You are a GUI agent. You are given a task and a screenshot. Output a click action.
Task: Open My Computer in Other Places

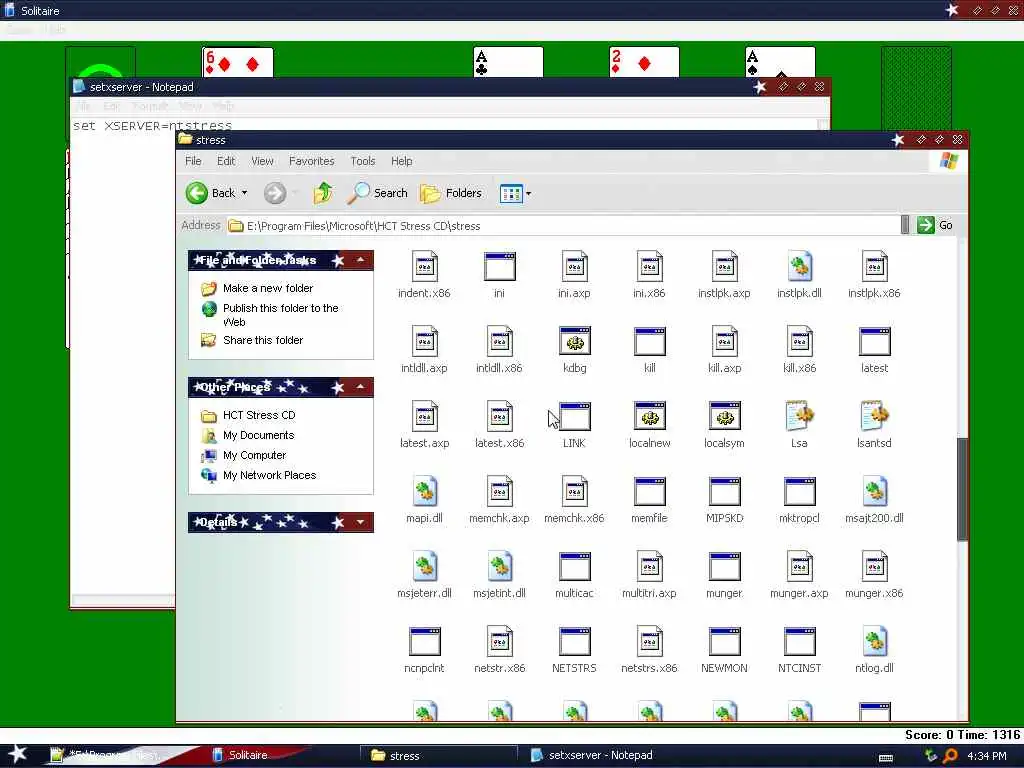click(255, 455)
